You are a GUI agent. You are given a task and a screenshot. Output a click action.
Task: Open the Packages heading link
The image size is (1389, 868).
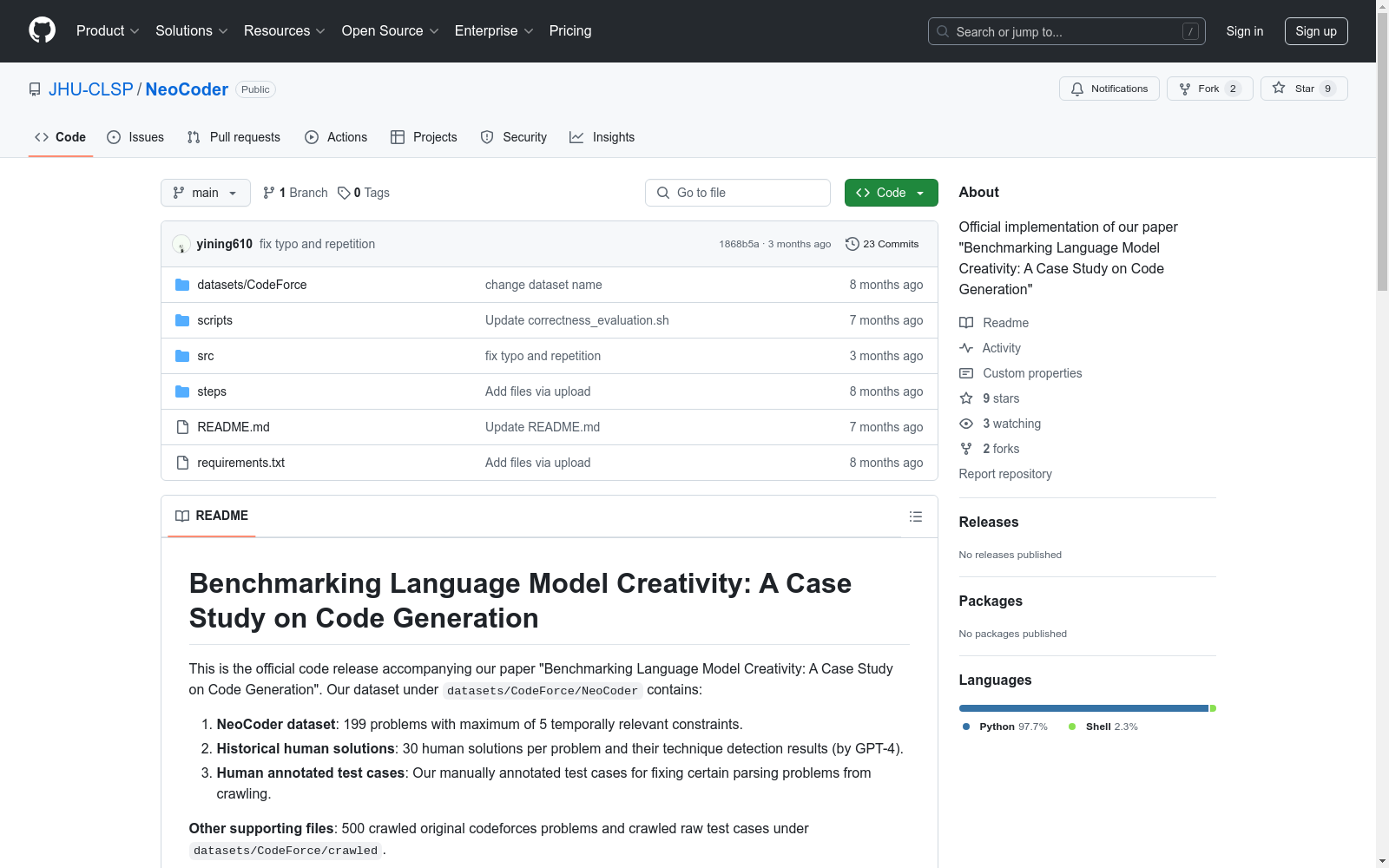991,601
